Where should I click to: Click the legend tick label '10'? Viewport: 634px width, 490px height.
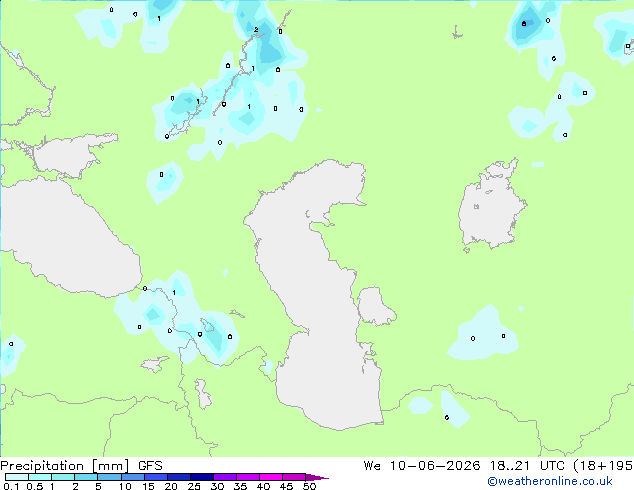[125, 486]
